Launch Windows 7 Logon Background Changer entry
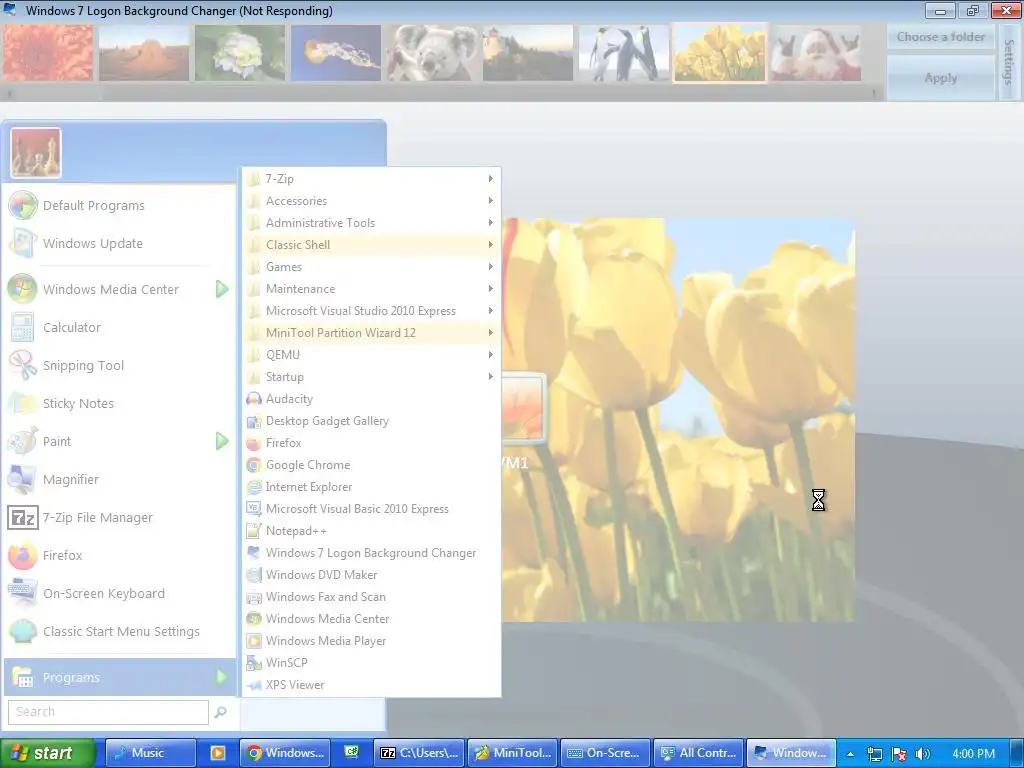 [x=371, y=552]
